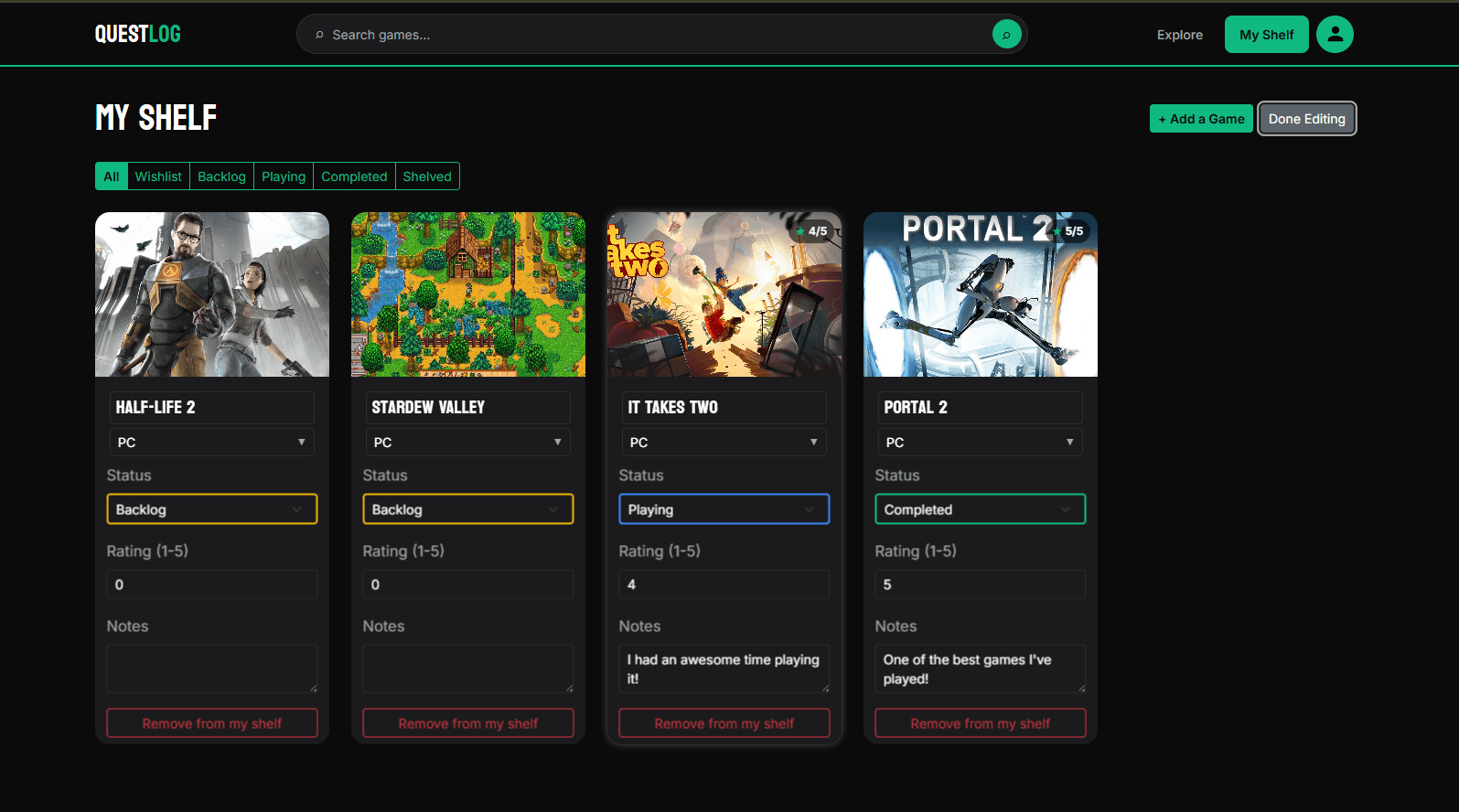This screenshot has width=1459, height=812.
Task: Open the platform dropdown for It Takes Two
Action: pos(724,443)
